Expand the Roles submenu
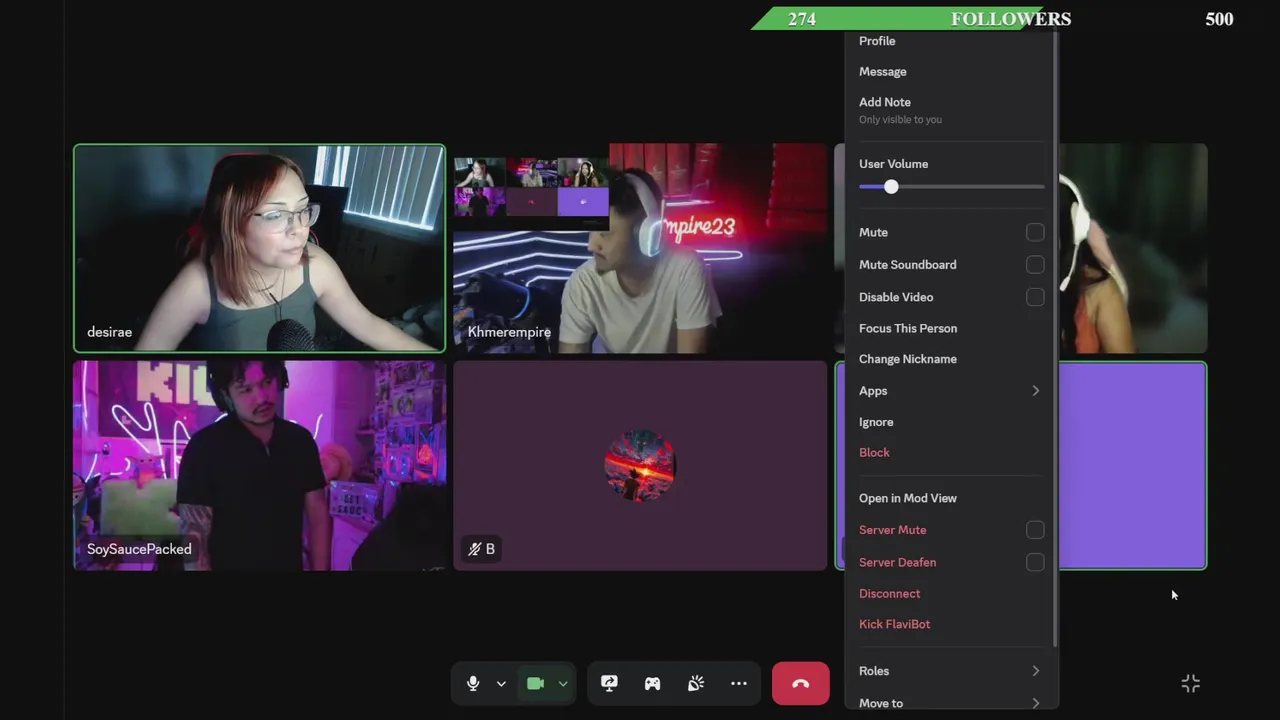This screenshot has width=1280, height=720. coord(949,671)
